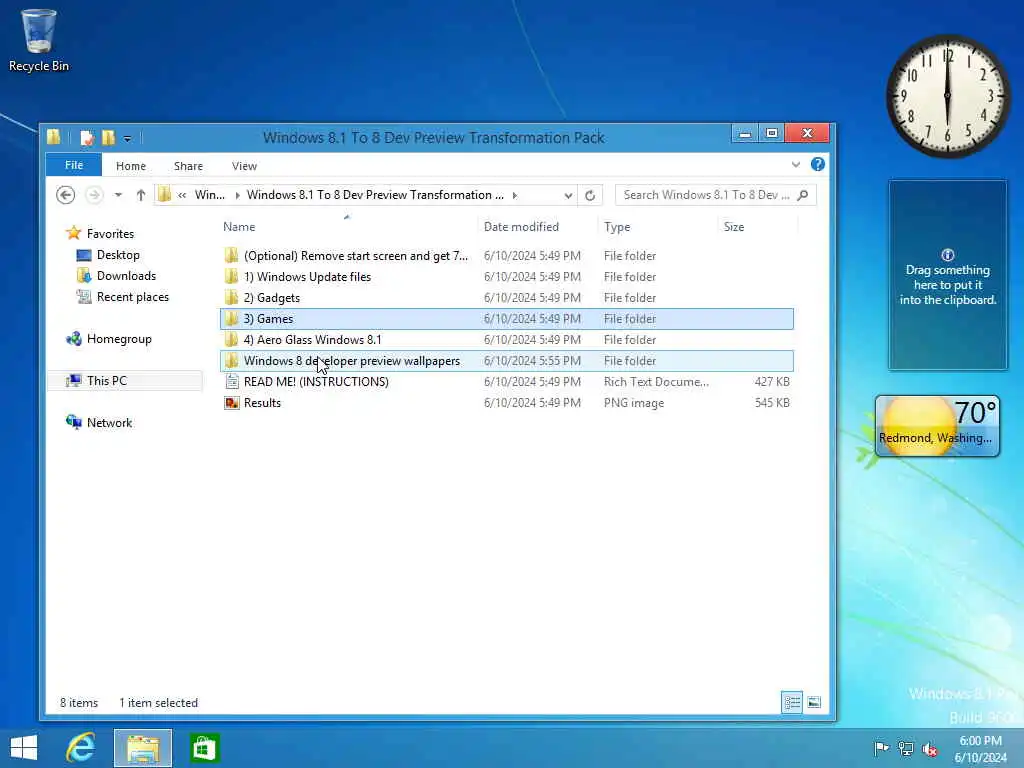This screenshot has width=1024, height=768.
Task: Open the recent locations dropdown arrow
Action: [118, 195]
